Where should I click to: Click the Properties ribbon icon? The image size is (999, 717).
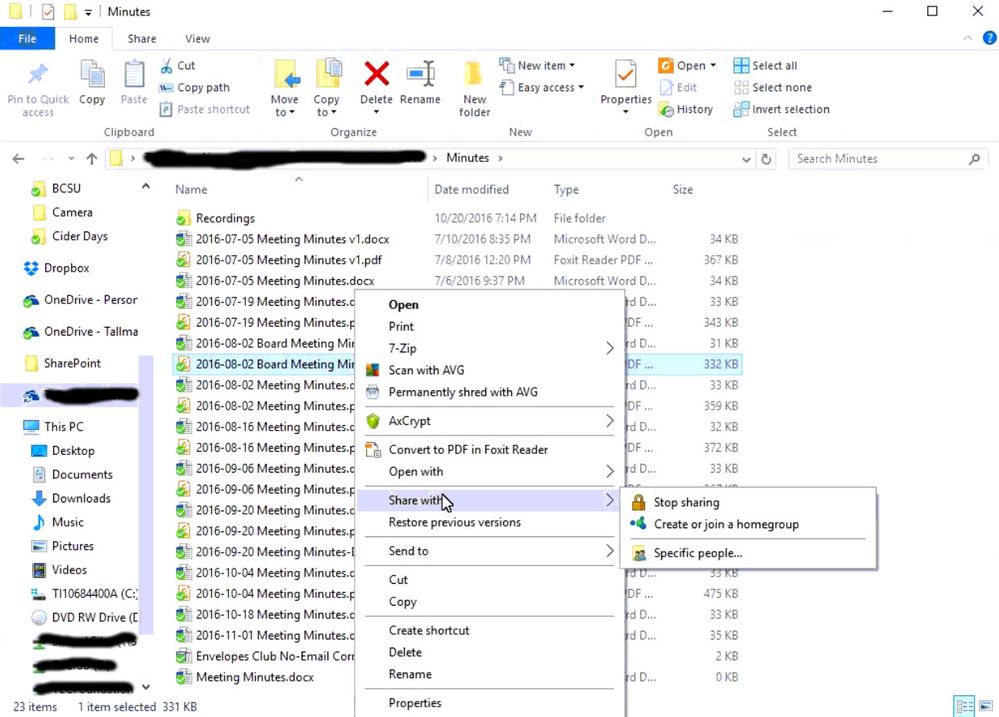coord(626,75)
